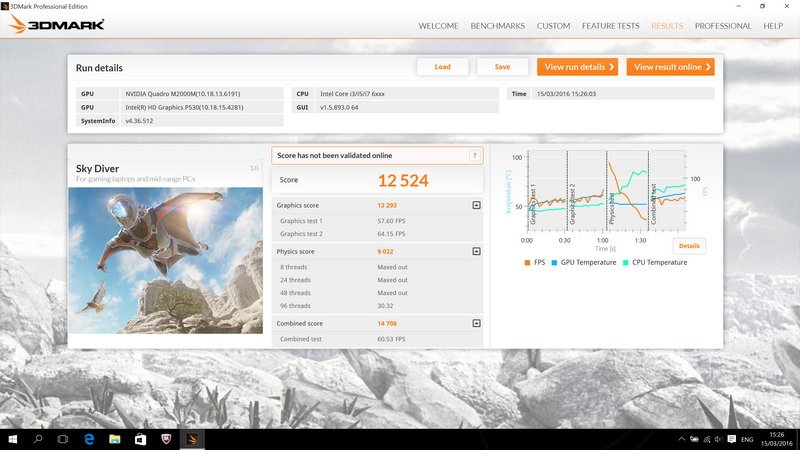800x450 pixels.
Task: Launch the Windows Store taskbar icon
Action: tap(140, 439)
